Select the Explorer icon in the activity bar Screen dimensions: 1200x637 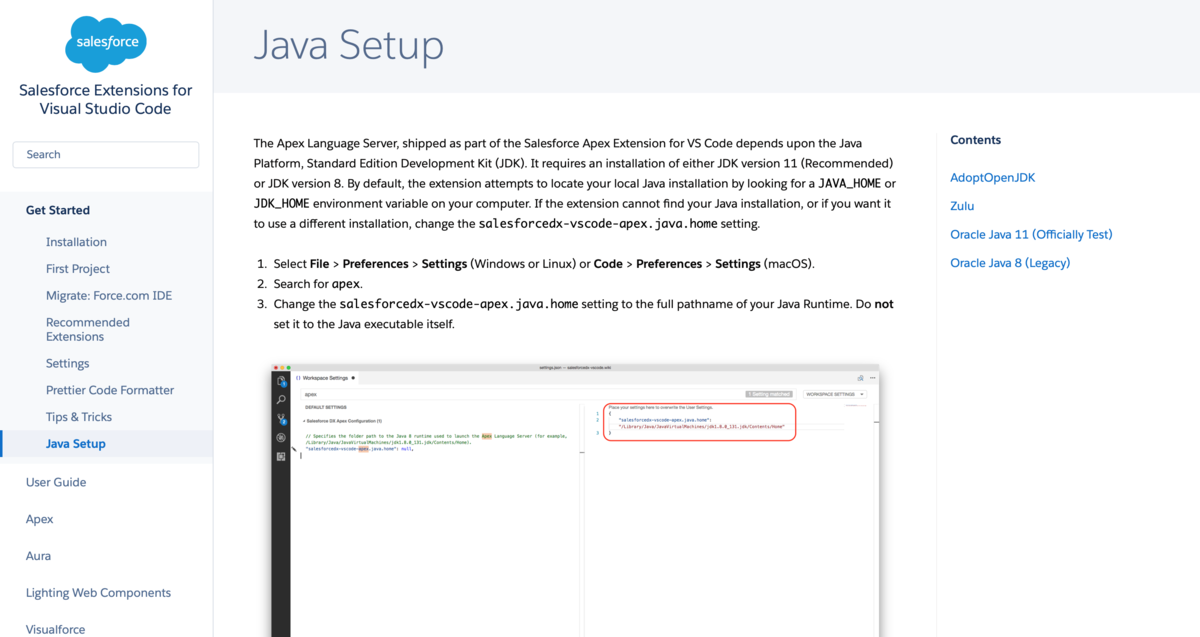(282, 379)
